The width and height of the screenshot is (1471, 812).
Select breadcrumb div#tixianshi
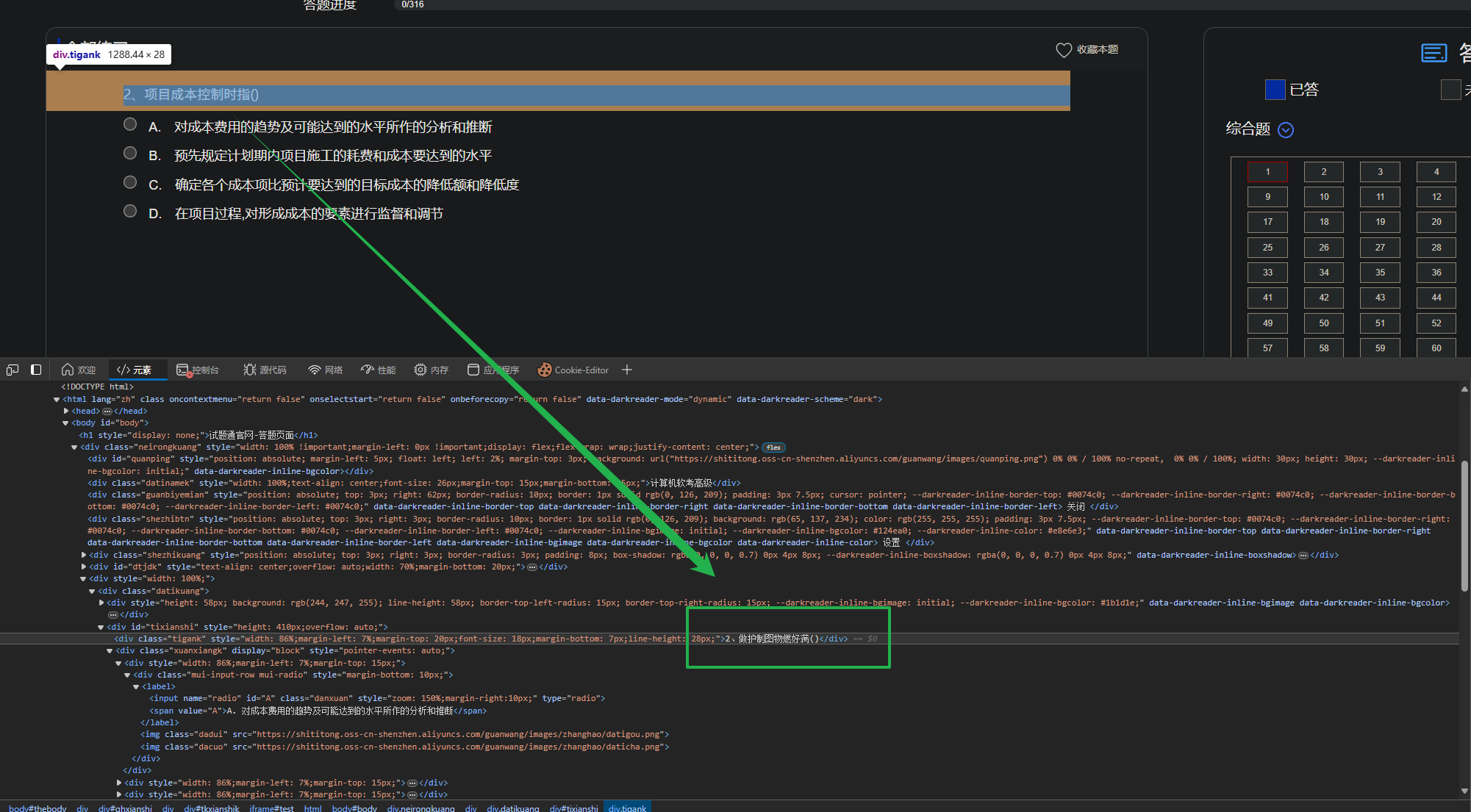[x=573, y=808]
